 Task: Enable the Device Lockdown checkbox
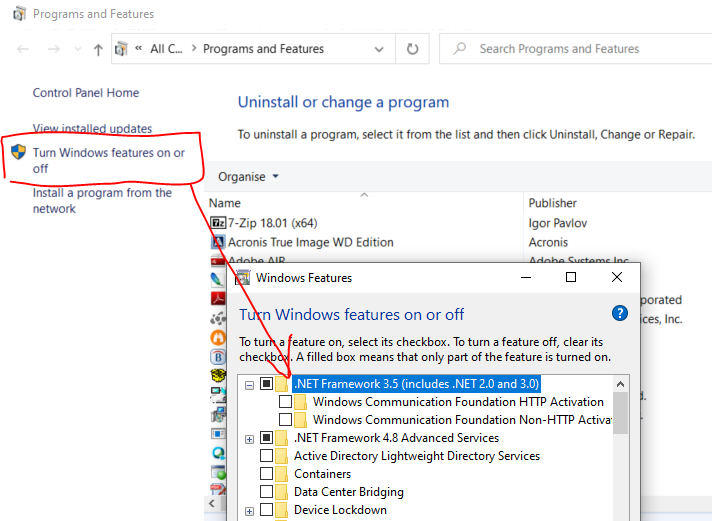[x=267, y=510]
